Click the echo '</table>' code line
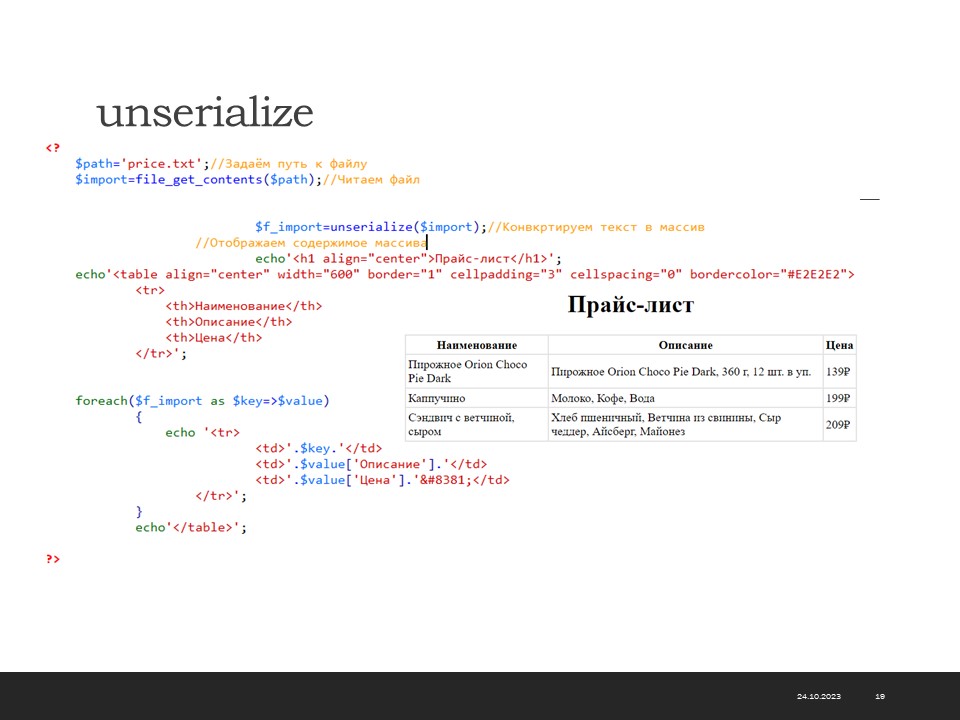This screenshot has height=720, width=960. 190,527
